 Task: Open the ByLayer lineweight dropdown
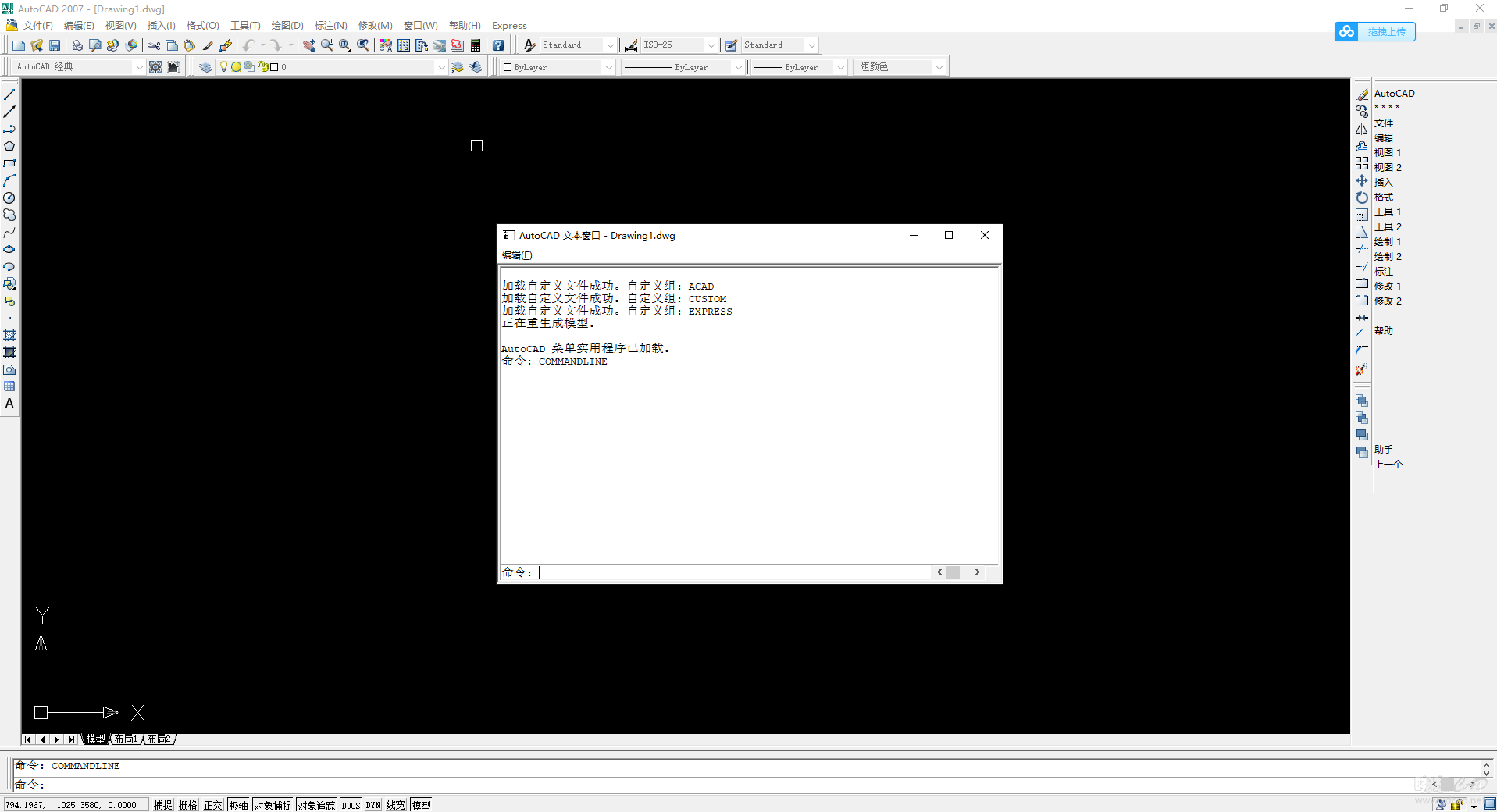[840, 67]
